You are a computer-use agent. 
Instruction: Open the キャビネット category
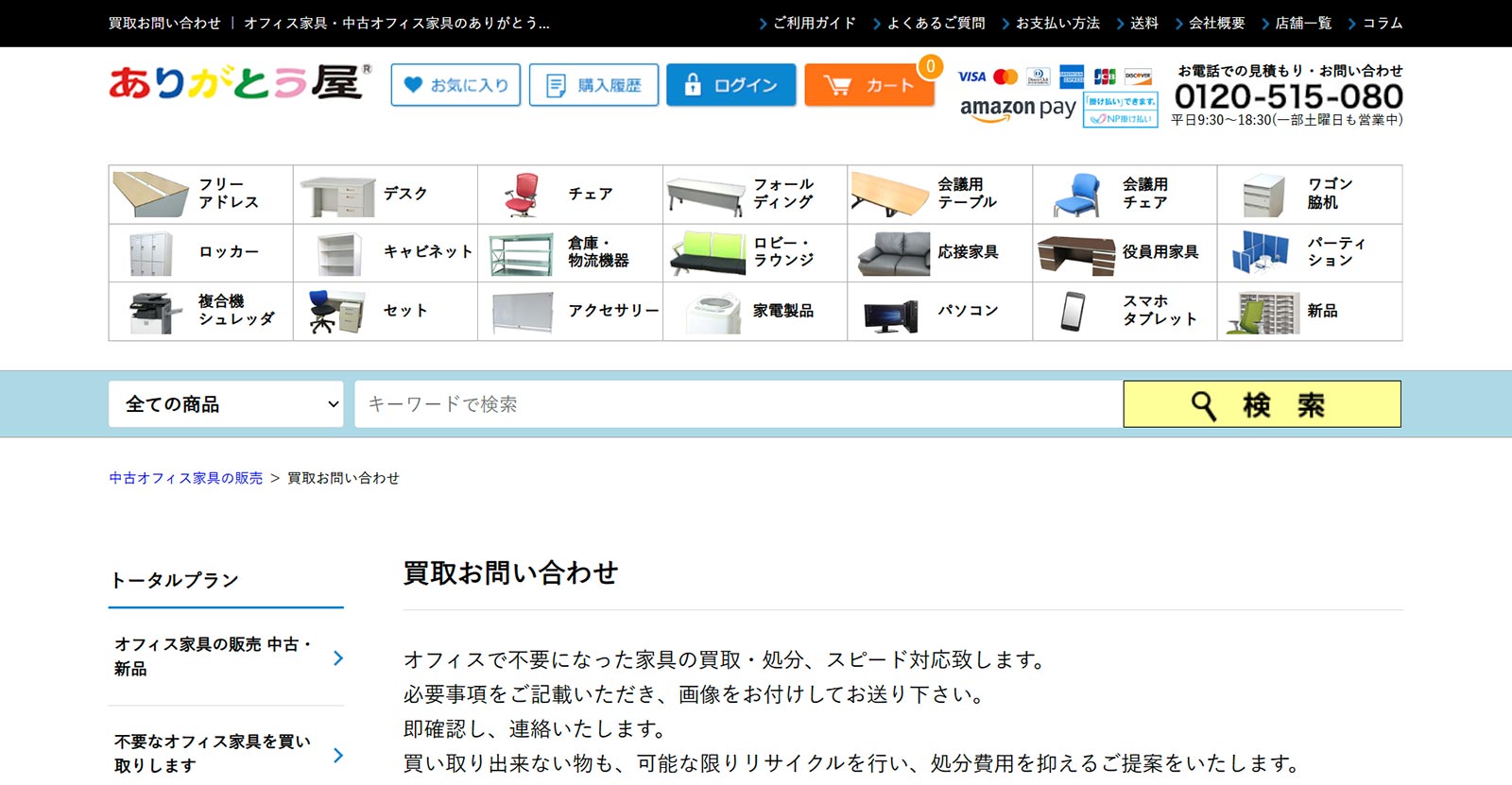pyautogui.click(x=386, y=252)
